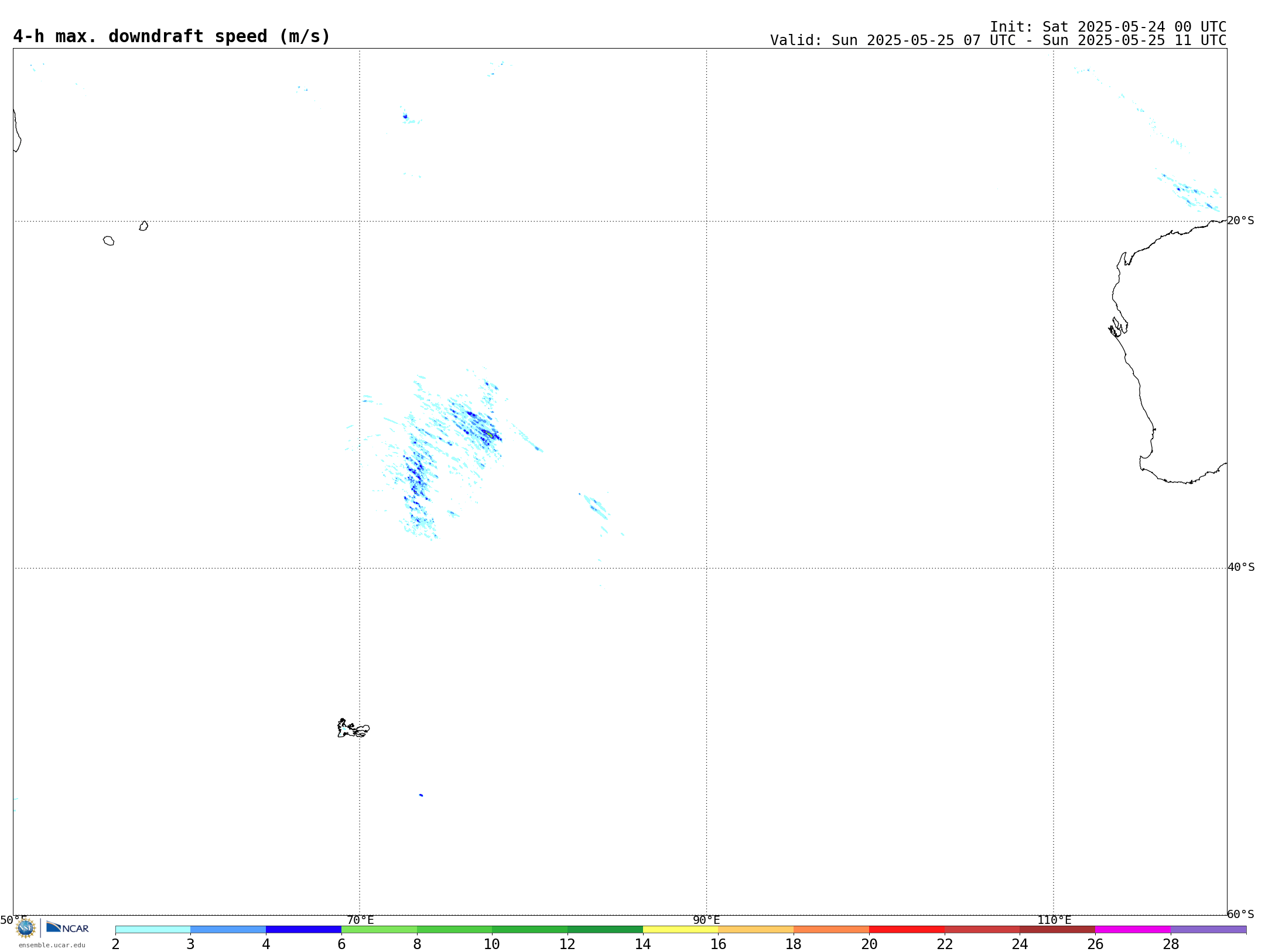Click the 'Init: Sat 2025-05-24 00 UTC' text
Image resolution: width=1265 pixels, height=952 pixels.
[1107, 27]
